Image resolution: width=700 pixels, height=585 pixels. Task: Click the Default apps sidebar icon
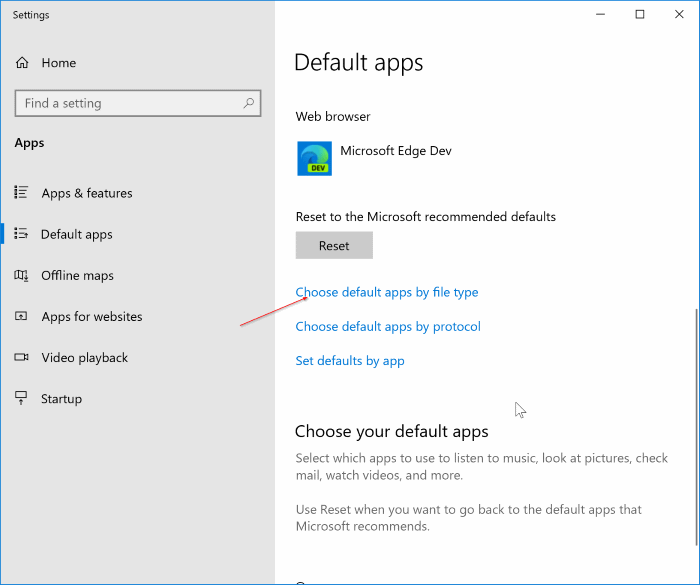point(21,234)
